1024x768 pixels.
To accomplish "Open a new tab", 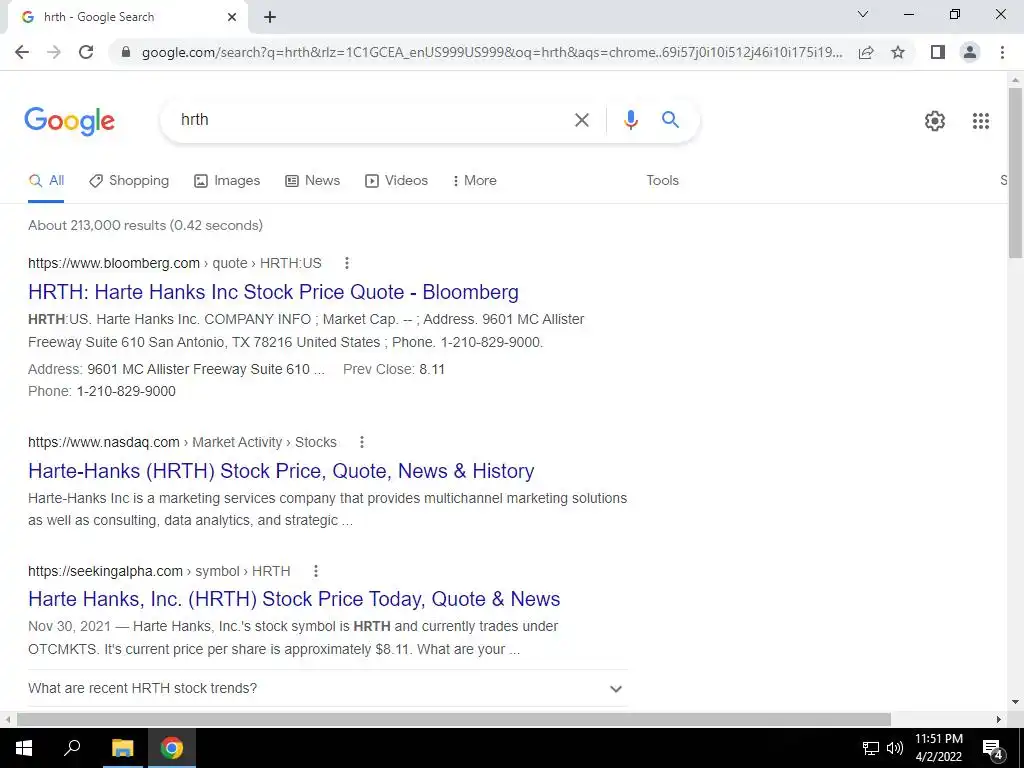I will click(x=270, y=18).
